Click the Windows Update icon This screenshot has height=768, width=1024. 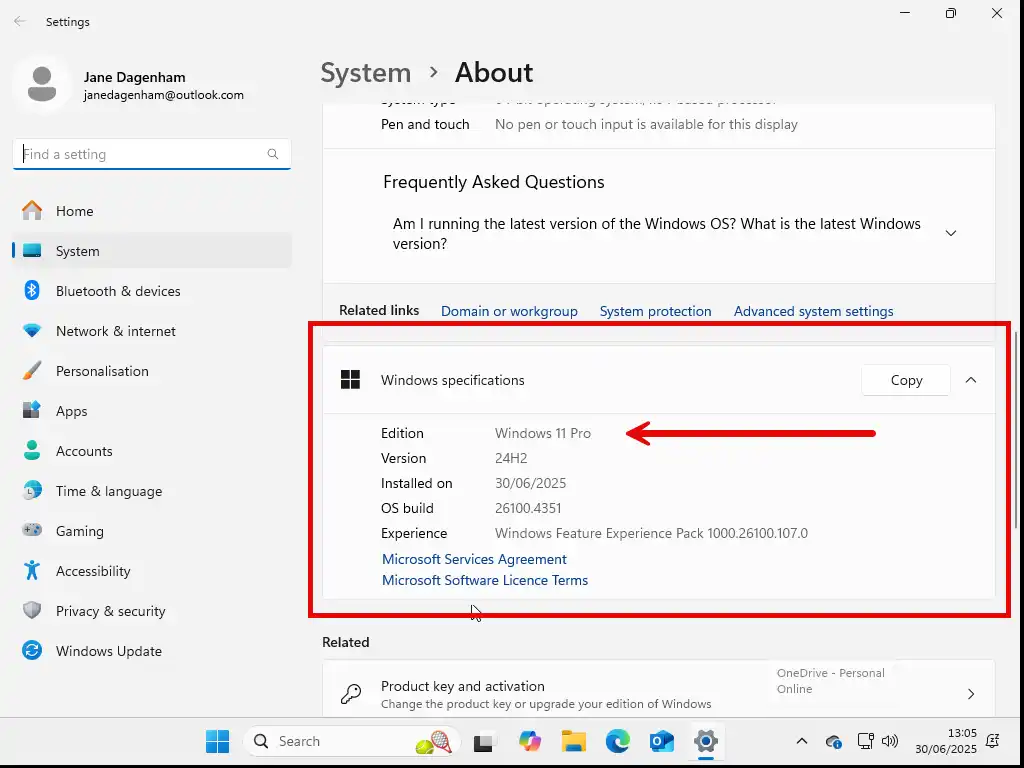pyautogui.click(x=32, y=651)
